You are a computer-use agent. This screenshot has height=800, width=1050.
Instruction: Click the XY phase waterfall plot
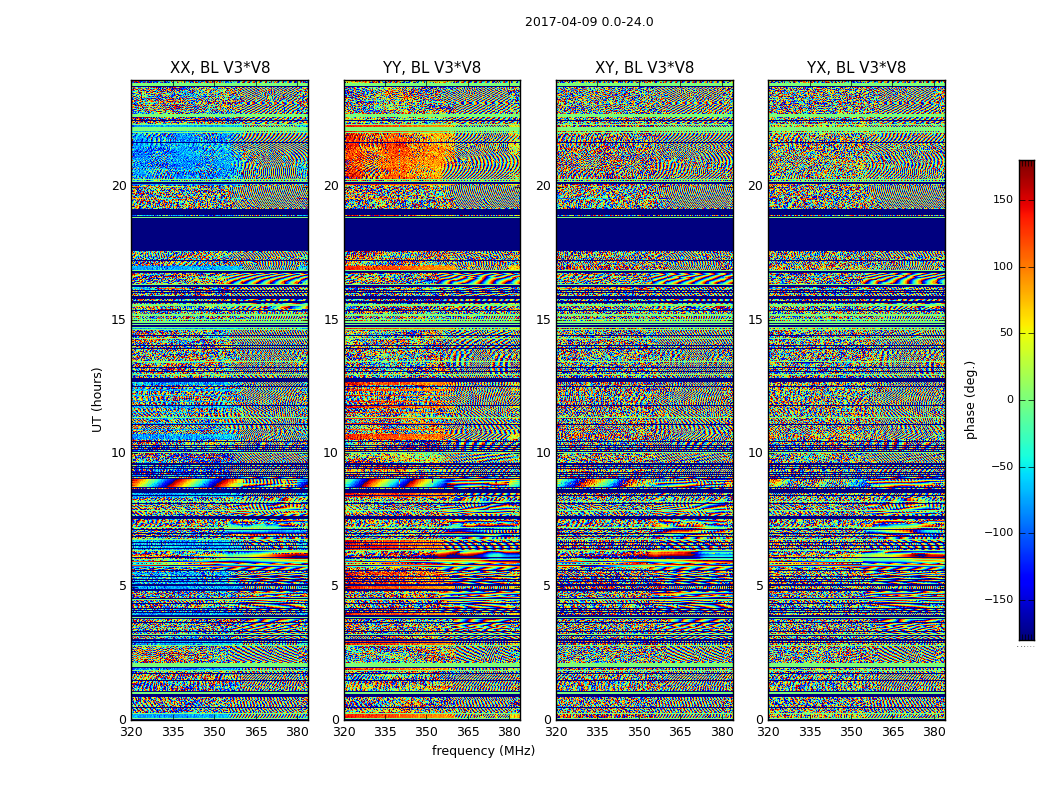[x=645, y=400]
